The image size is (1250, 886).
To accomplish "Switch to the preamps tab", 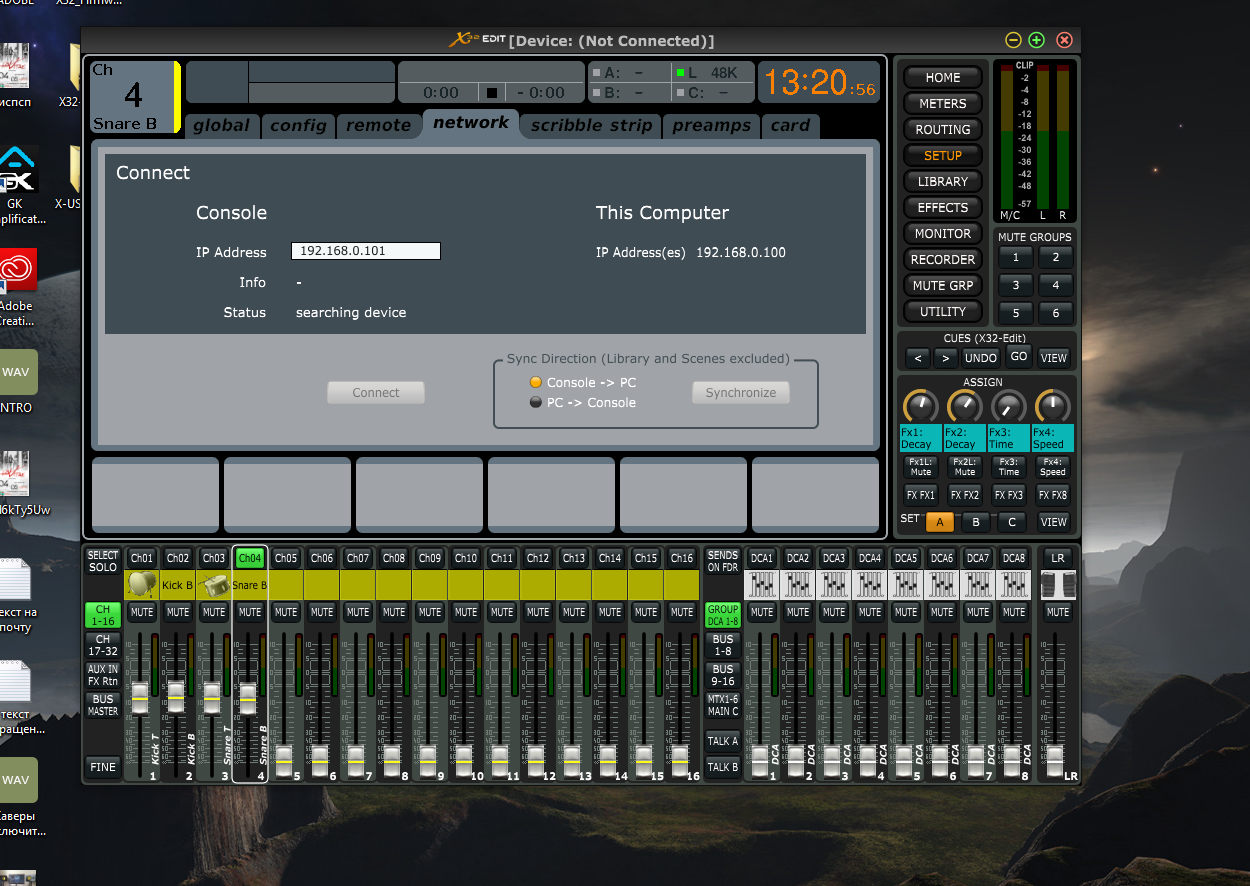I will [711, 125].
